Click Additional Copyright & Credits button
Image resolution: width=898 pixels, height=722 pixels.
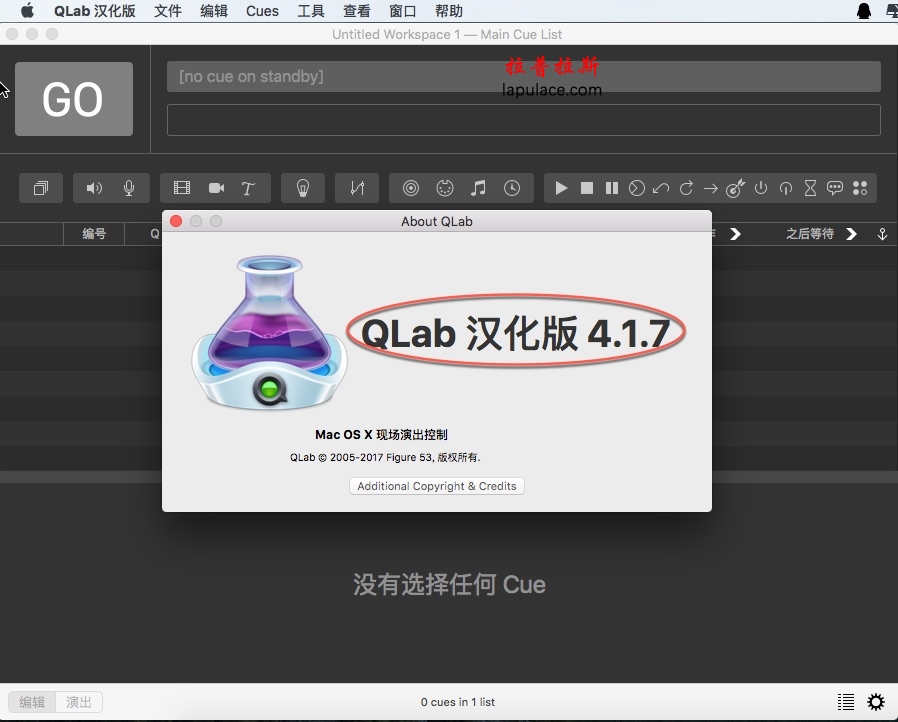(x=436, y=486)
